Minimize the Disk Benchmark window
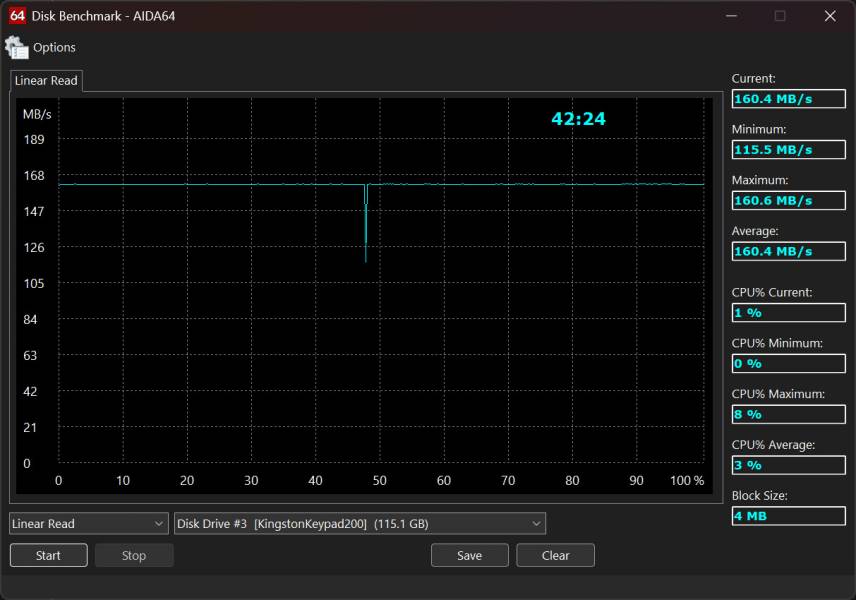Viewport: 856px width, 600px height. [732, 16]
